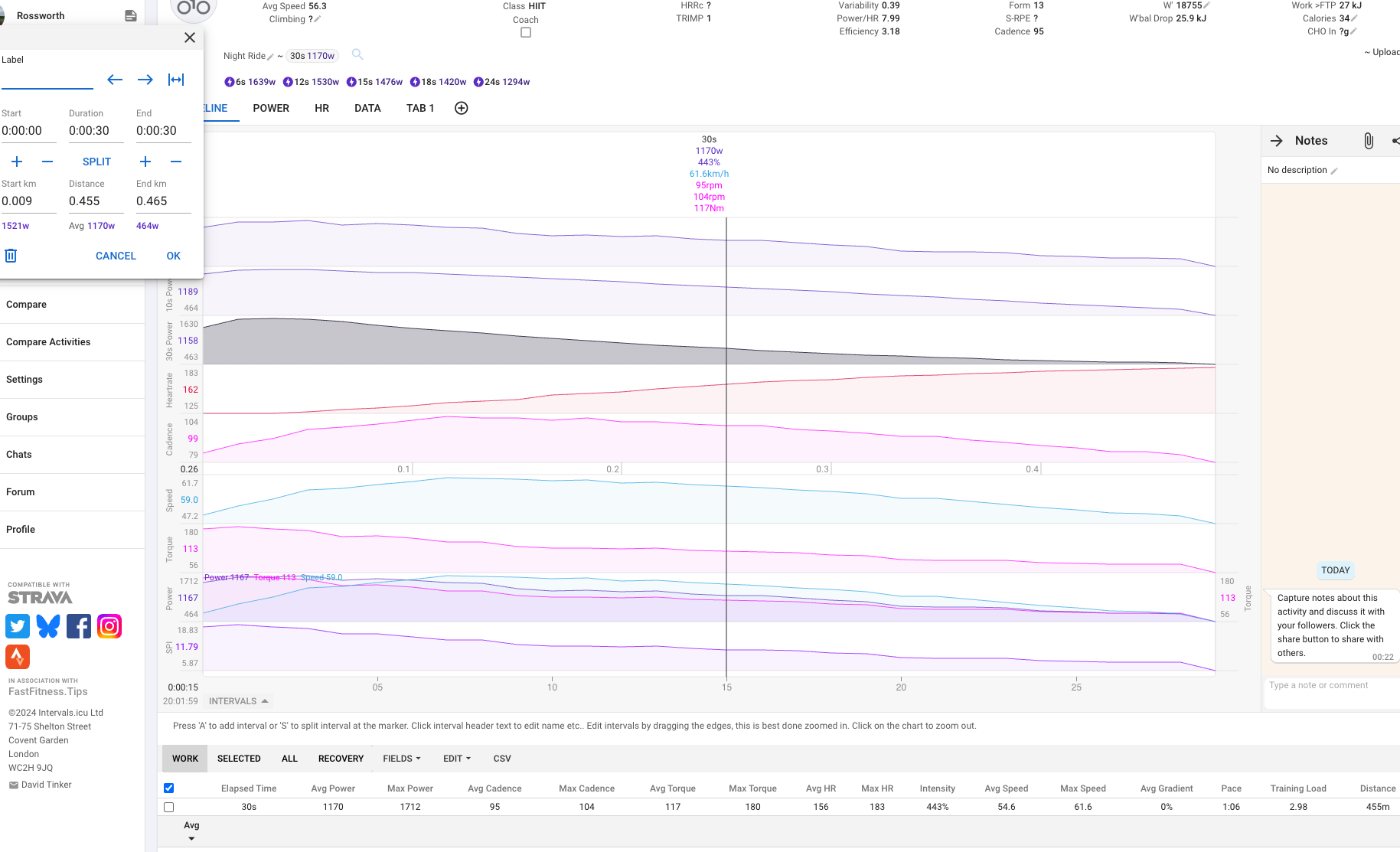This screenshot has height=852, width=1400.
Task: Uncheck the select-all intervals checkbox
Action: pyautogui.click(x=169, y=788)
